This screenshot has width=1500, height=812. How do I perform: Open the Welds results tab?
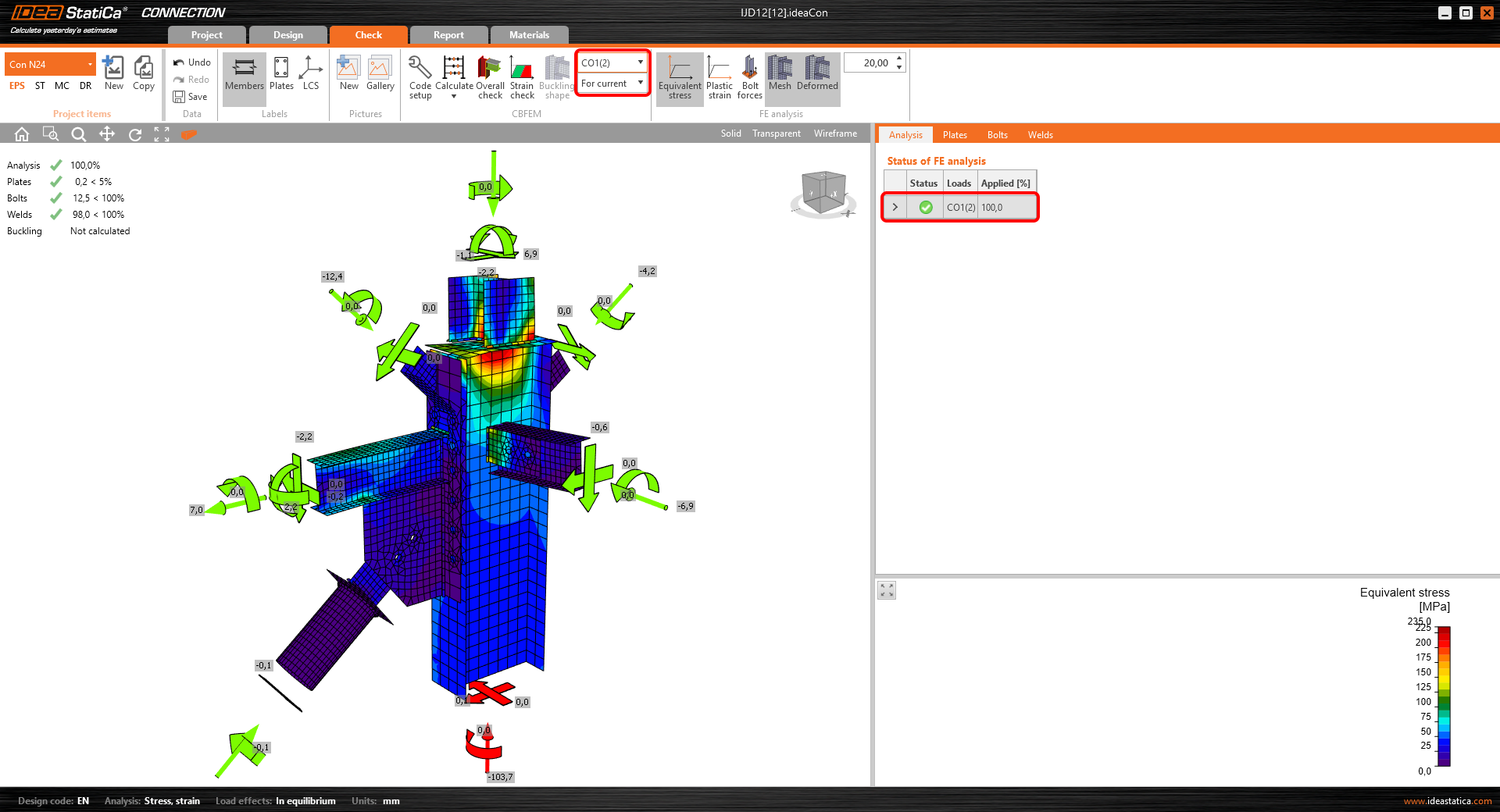pyautogui.click(x=1041, y=135)
